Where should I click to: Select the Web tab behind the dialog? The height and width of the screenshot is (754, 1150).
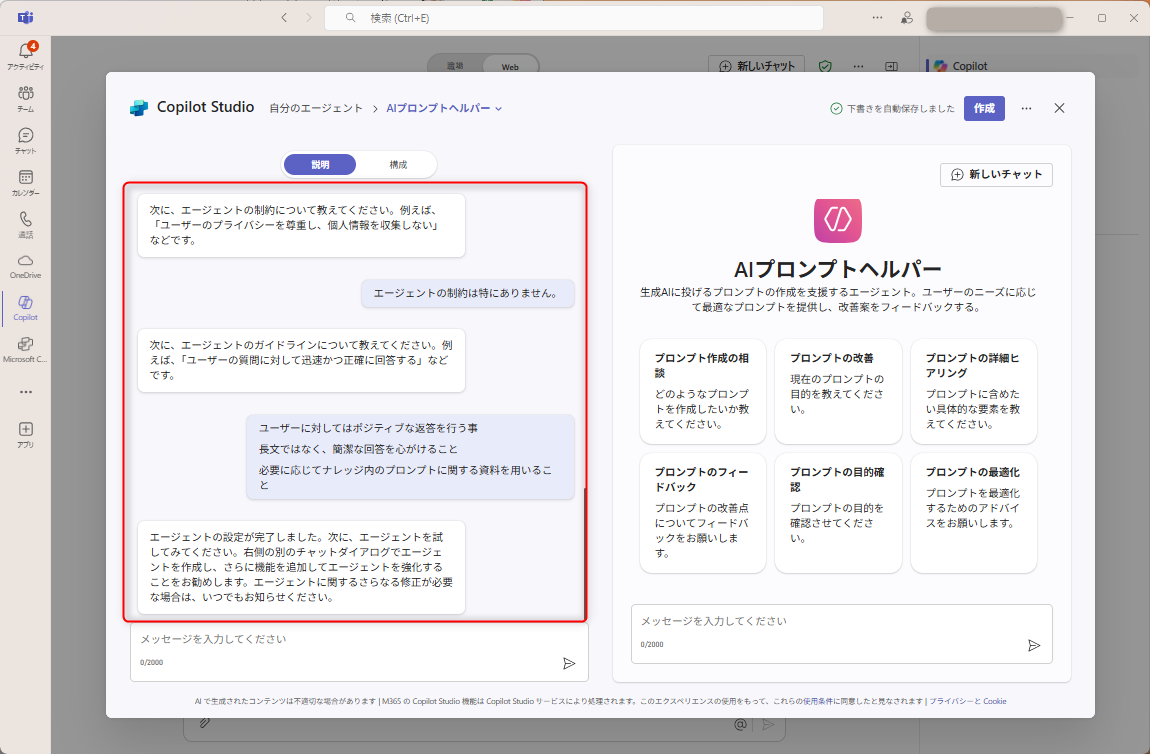pos(510,66)
